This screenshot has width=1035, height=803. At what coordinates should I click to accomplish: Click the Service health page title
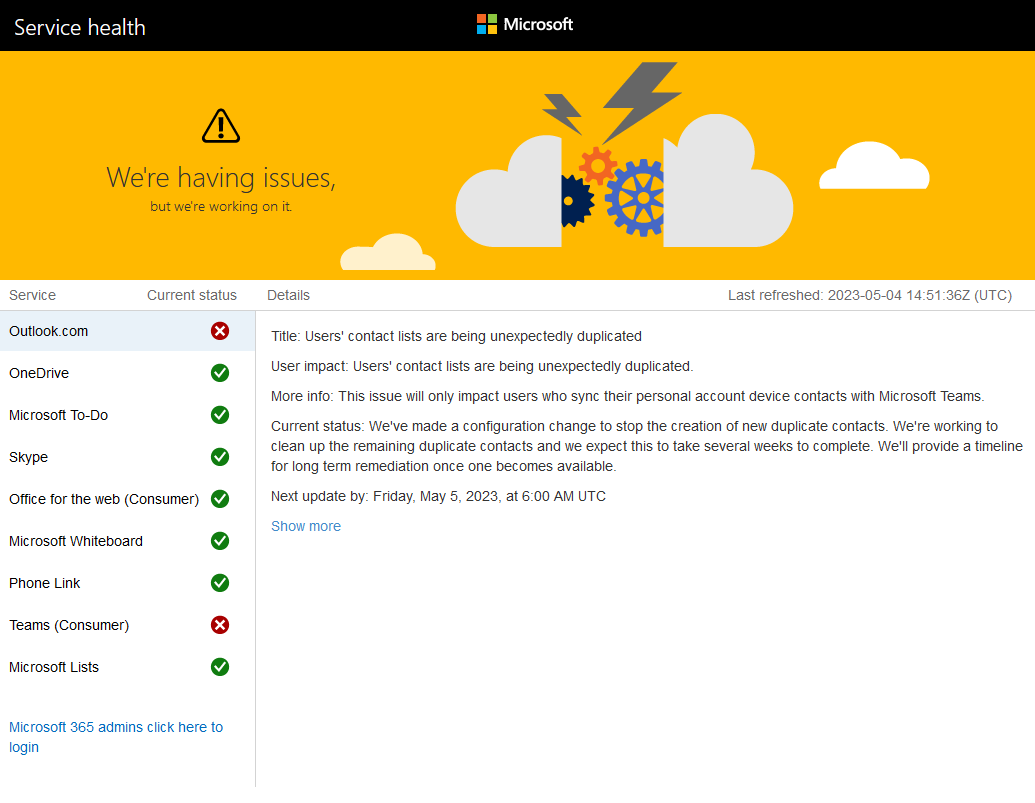click(x=79, y=27)
